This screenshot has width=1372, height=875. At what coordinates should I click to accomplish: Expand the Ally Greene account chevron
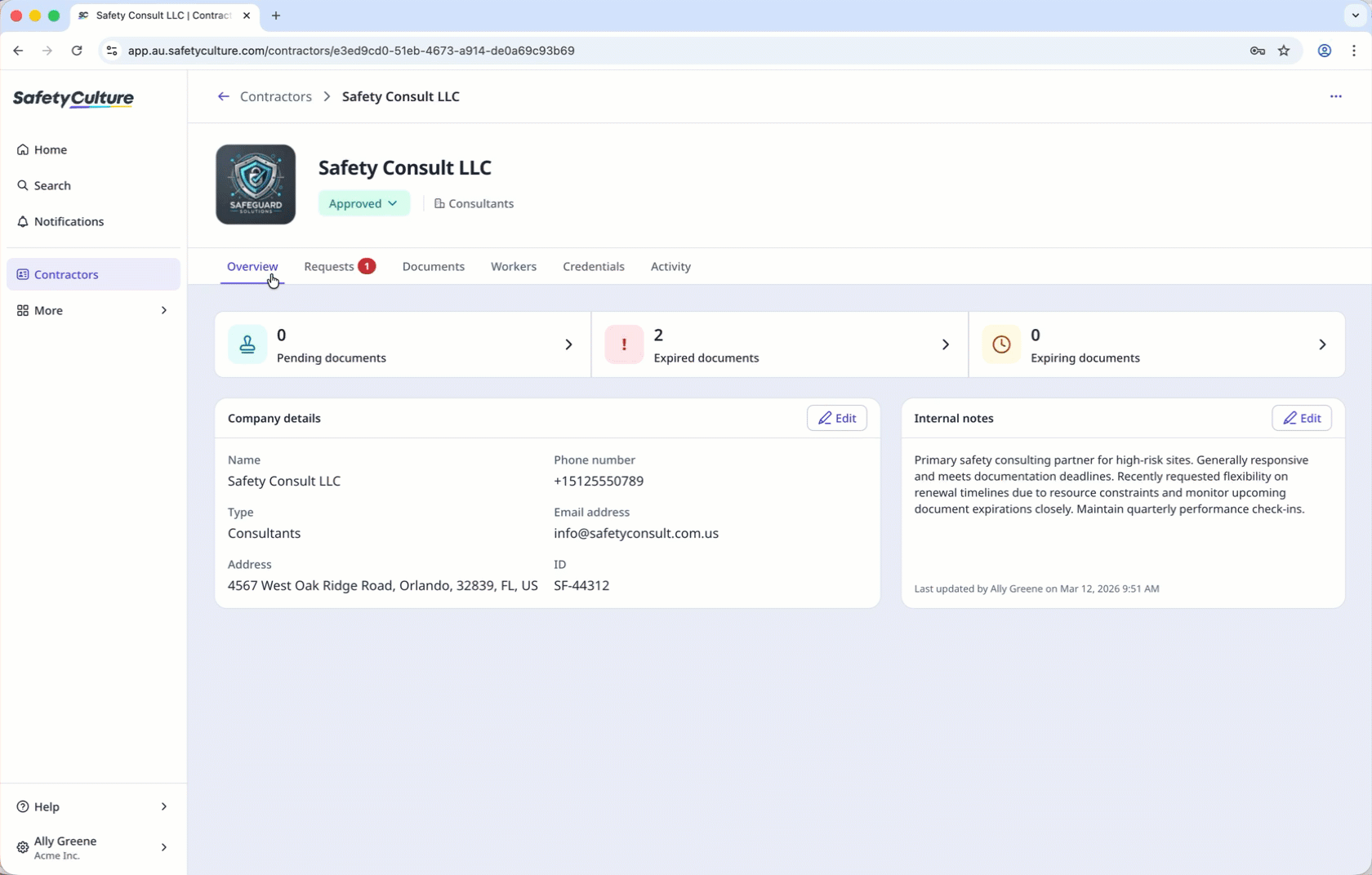164,847
